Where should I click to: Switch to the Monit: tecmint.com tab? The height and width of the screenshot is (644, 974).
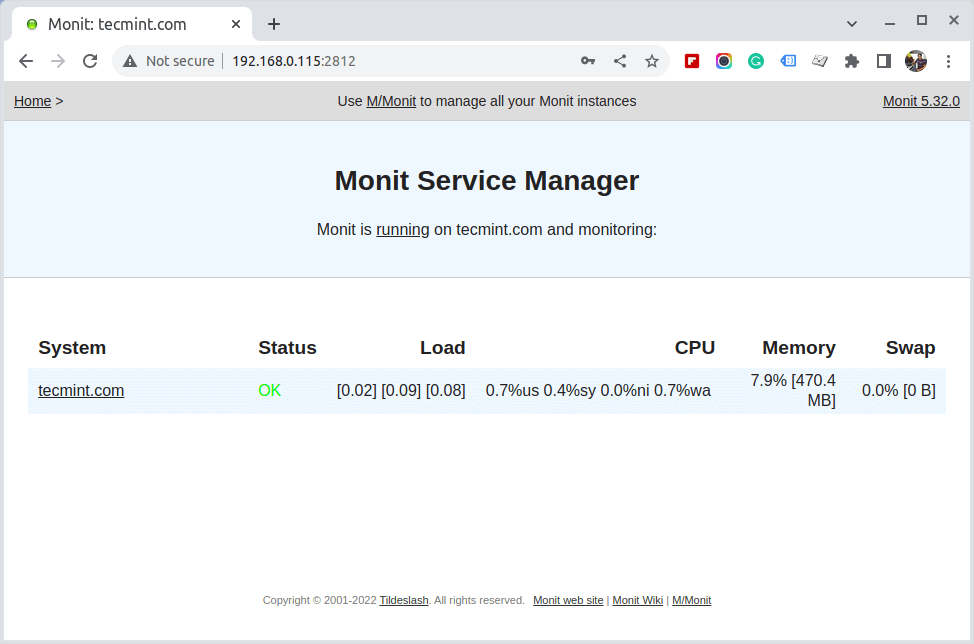click(120, 23)
